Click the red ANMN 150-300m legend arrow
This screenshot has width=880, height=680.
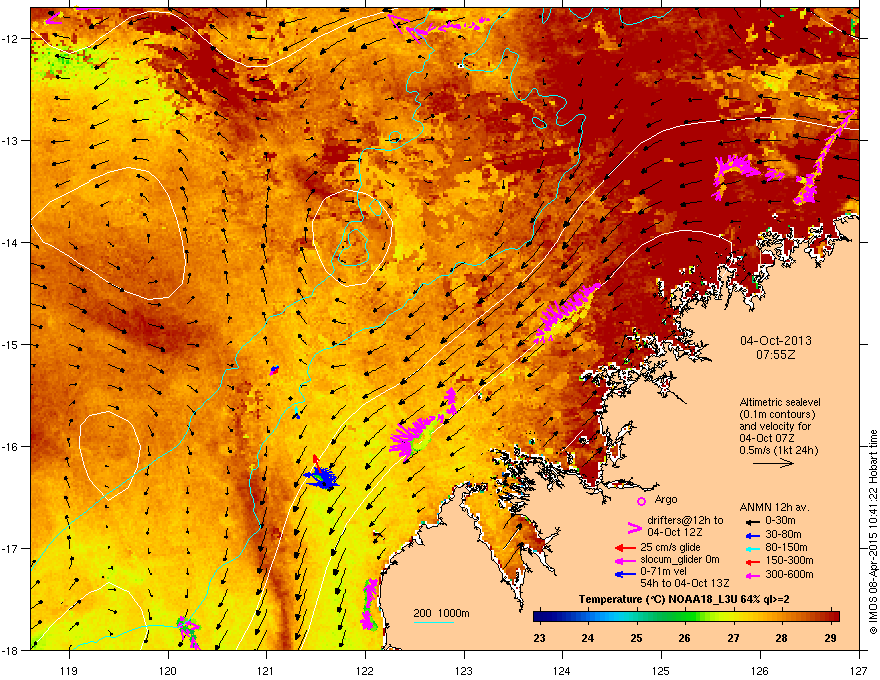click(x=752, y=561)
